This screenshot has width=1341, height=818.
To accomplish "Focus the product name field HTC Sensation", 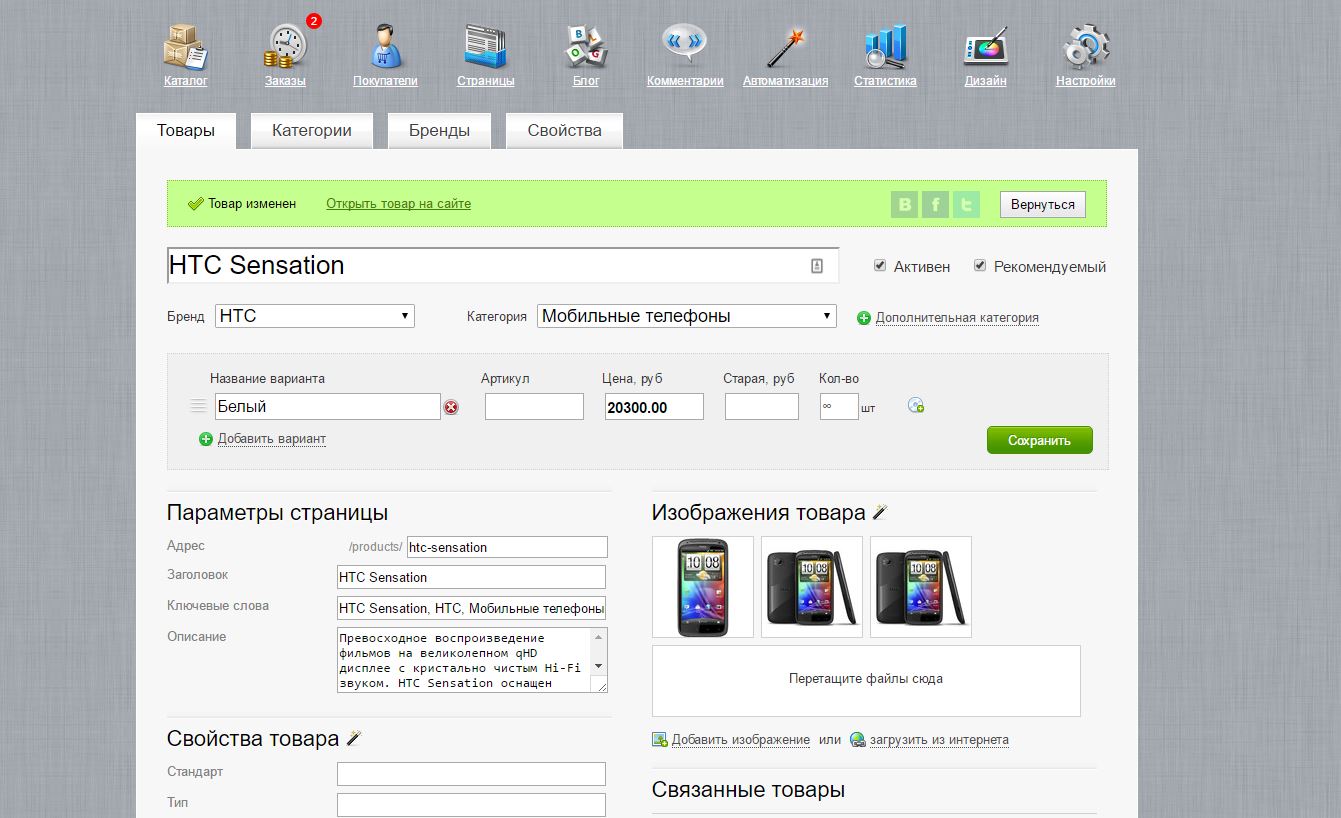I will (x=503, y=265).
